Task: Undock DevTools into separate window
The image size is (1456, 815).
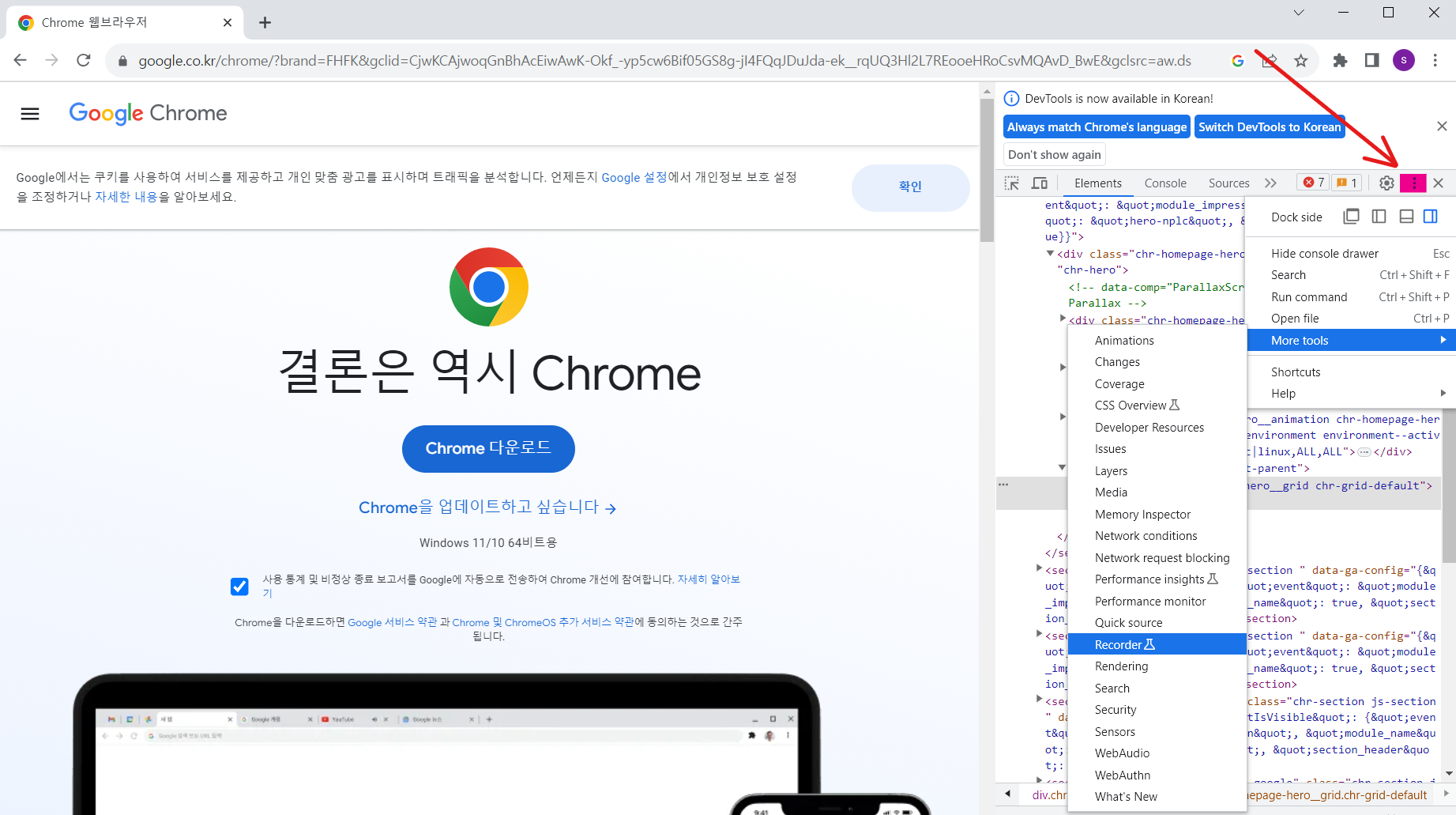Action: tap(1352, 217)
